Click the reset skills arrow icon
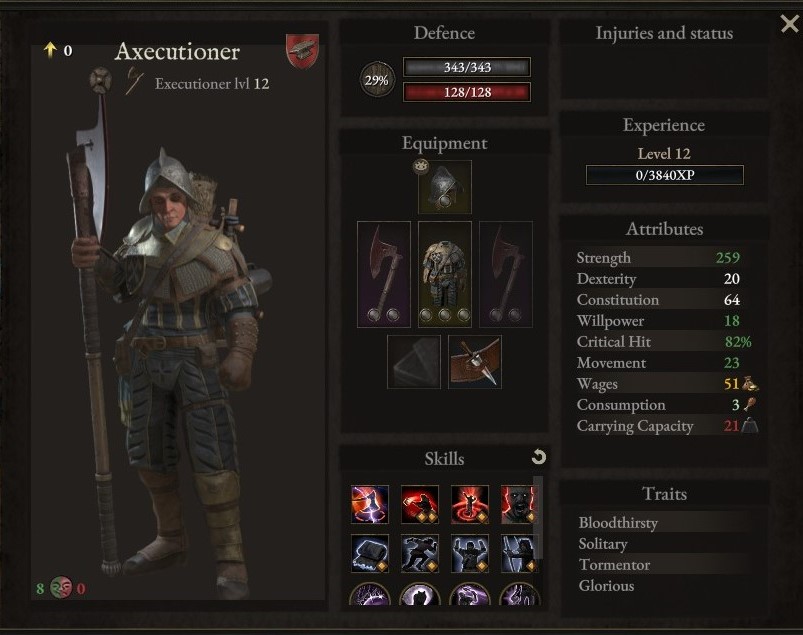The image size is (803, 635). [539, 457]
